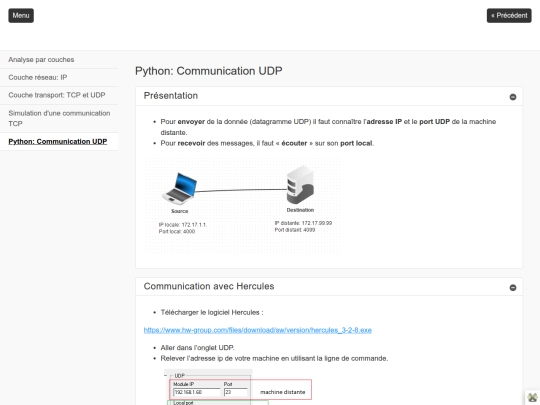Image resolution: width=540 pixels, height=405 pixels.
Task: Click 'Aller dans l'onglet UDP' bullet text
Action: (x=197, y=347)
